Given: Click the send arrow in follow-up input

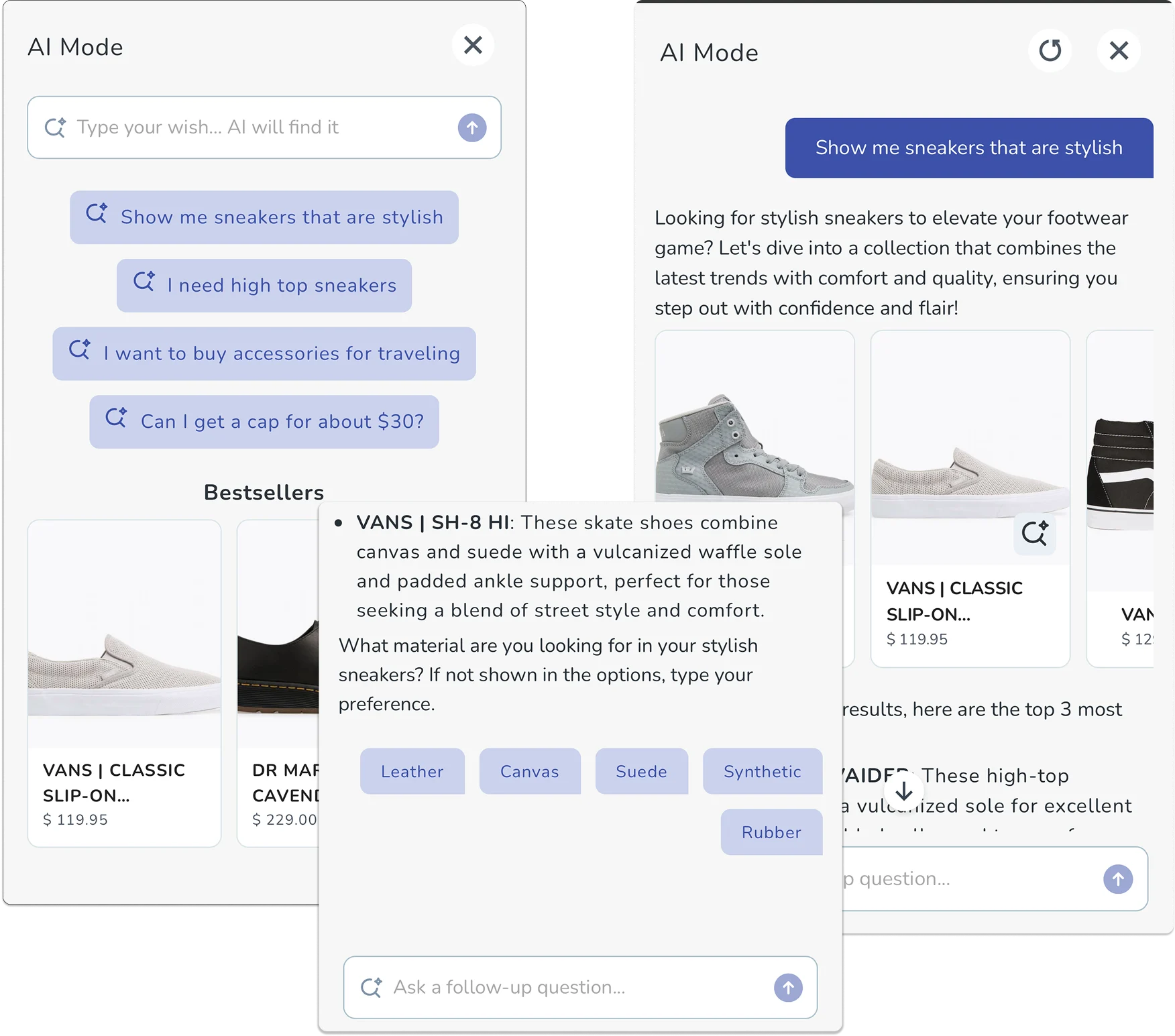Looking at the screenshot, I should tap(788, 988).
